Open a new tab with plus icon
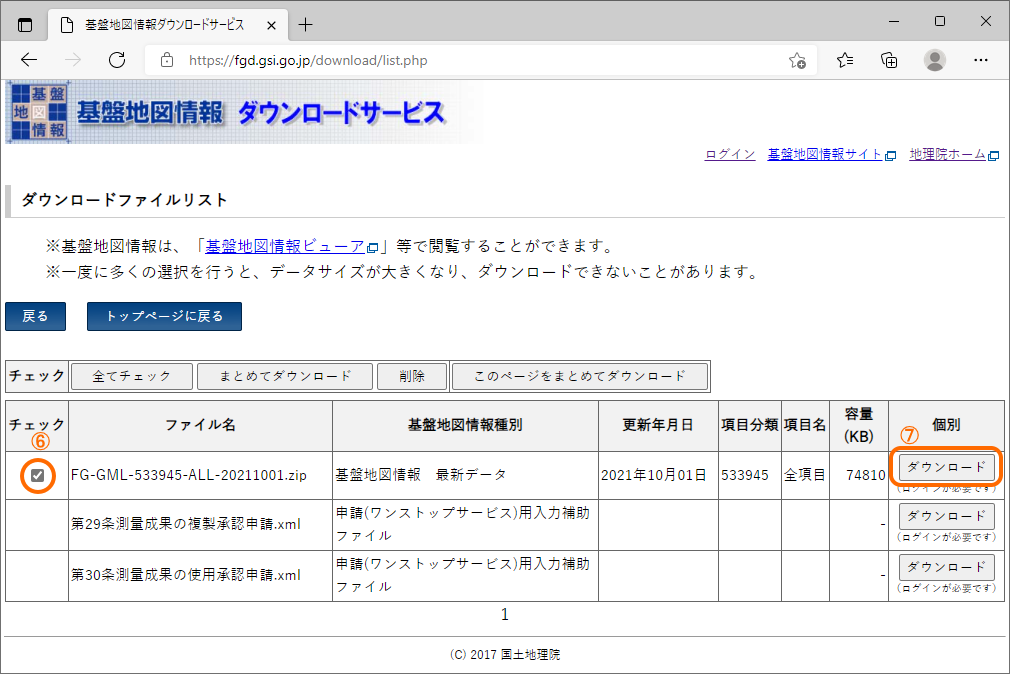The width and height of the screenshot is (1010, 674). click(305, 24)
